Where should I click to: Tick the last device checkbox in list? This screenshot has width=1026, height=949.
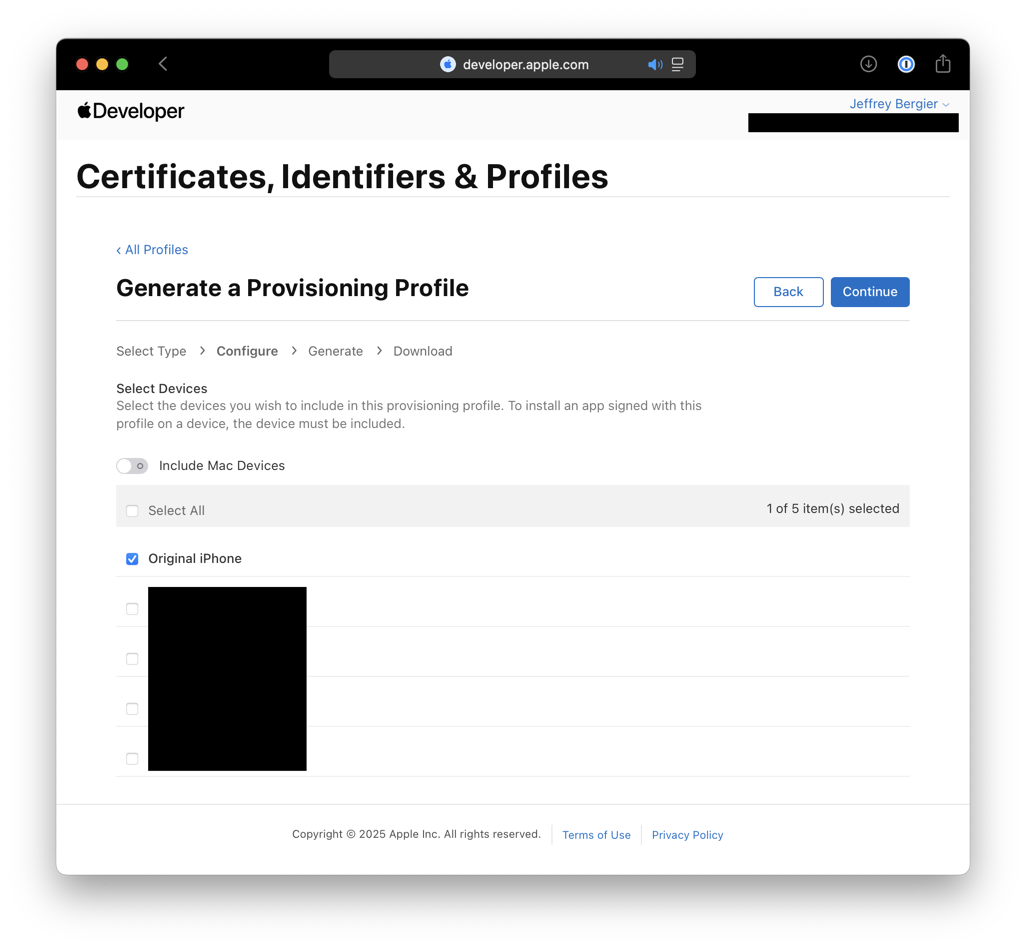pyautogui.click(x=132, y=759)
